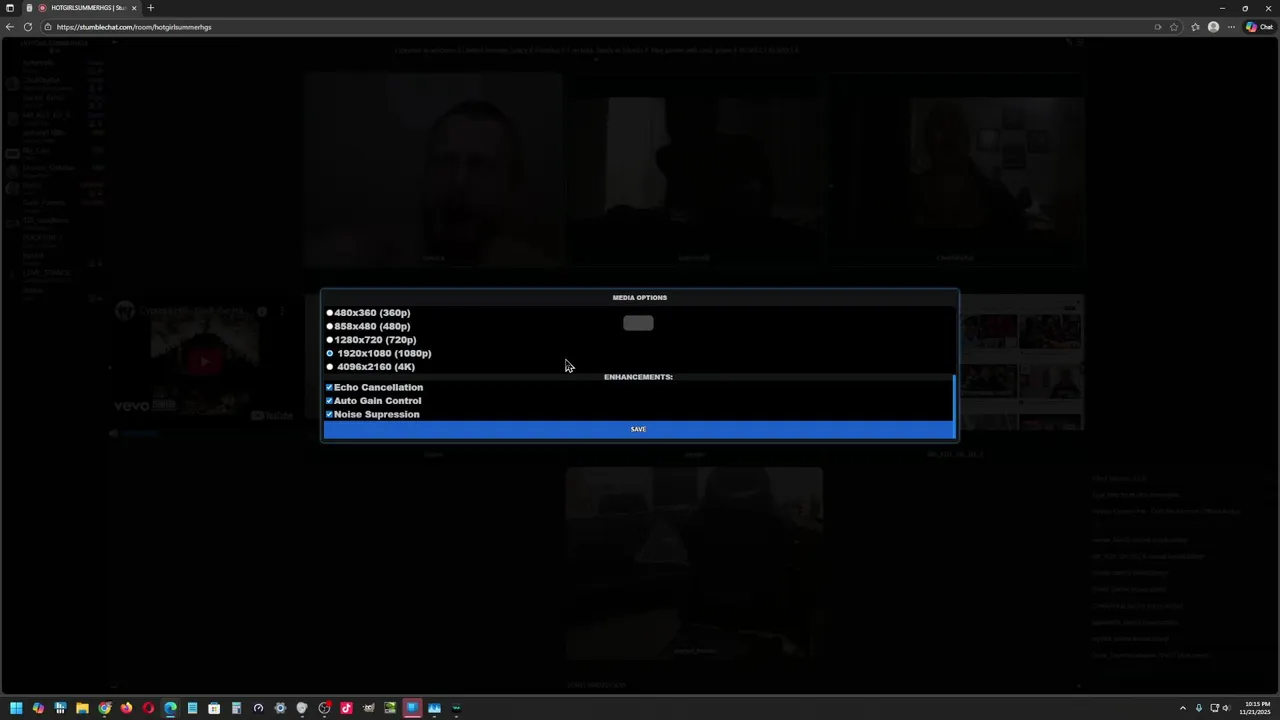Uncheck Auto Gain Control

pyautogui.click(x=329, y=401)
